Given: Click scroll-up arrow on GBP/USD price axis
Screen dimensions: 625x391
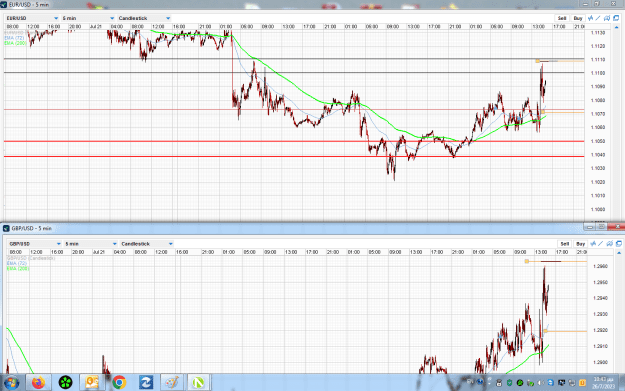Looking at the screenshot, I should [x=619, y=253].
